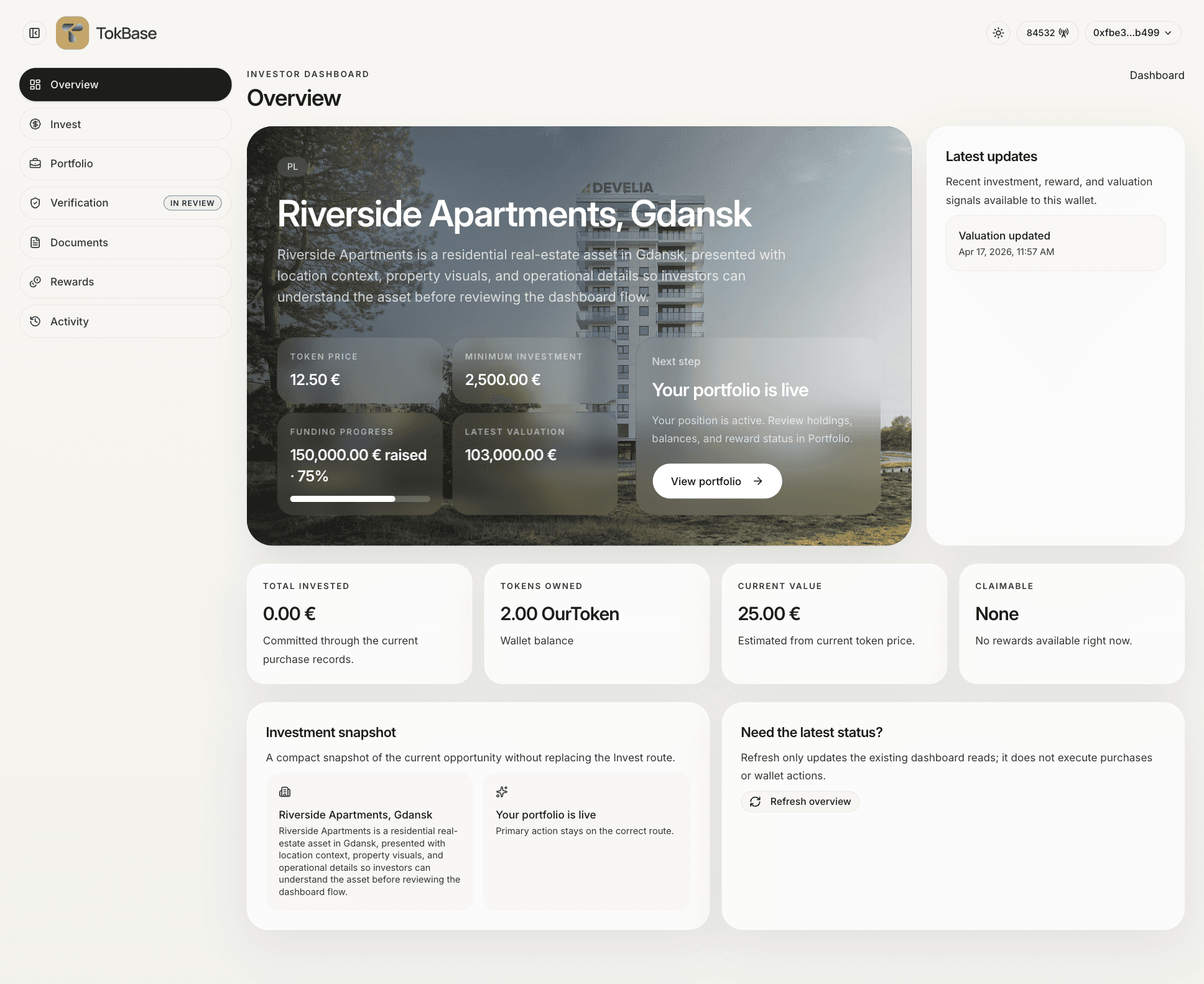The height and width of the screenshot is (984, 1204).
Task: Click the Documents file icon
Action: (35, 243)
